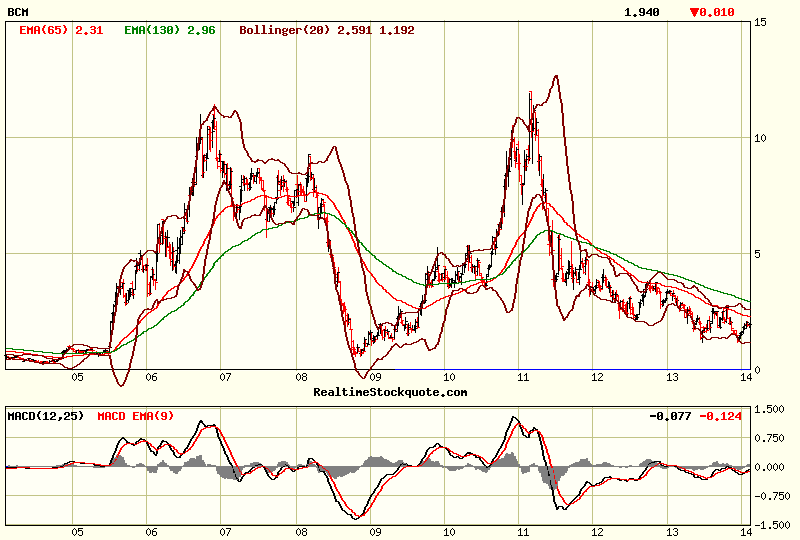Click the MACD signal value -0.124
This screenshot has height=540, width=800.
tap(722, 415)
